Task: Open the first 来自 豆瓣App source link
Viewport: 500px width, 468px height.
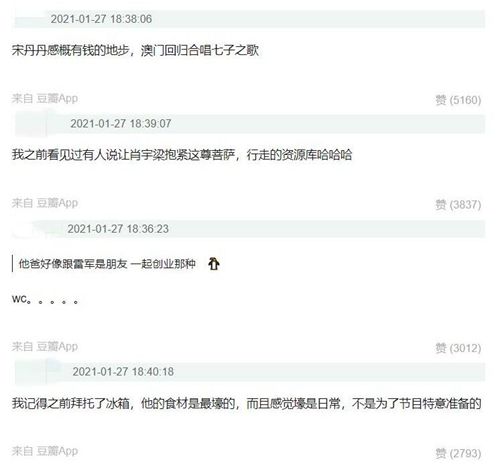Action: (45, 98)
